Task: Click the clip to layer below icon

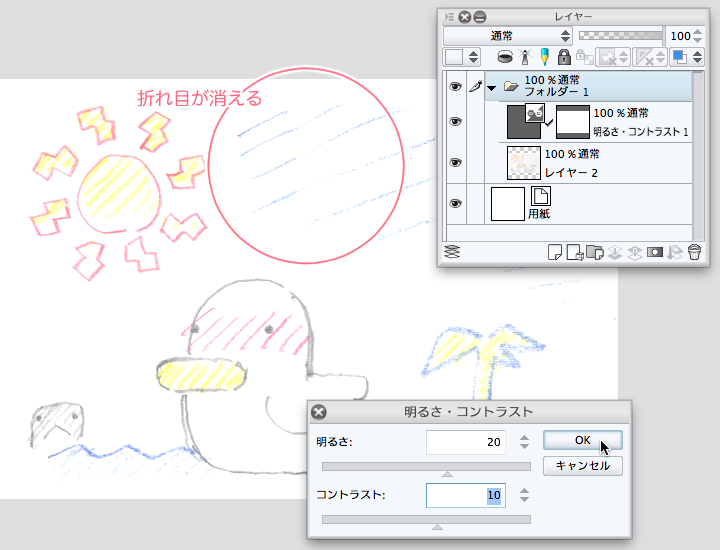Action: point(505,57)
